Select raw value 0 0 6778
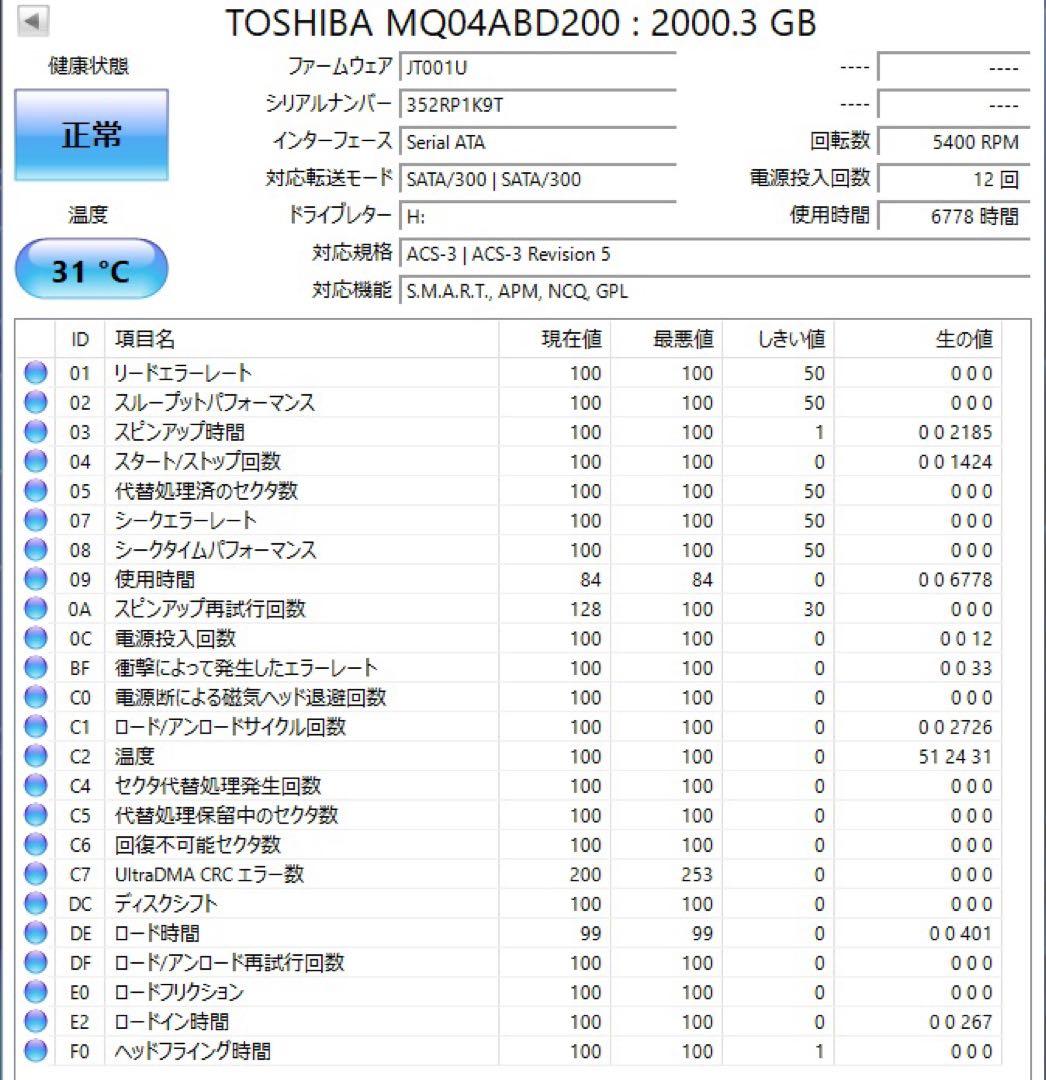Screen dimensions: 1046x1080 [955, 579]
